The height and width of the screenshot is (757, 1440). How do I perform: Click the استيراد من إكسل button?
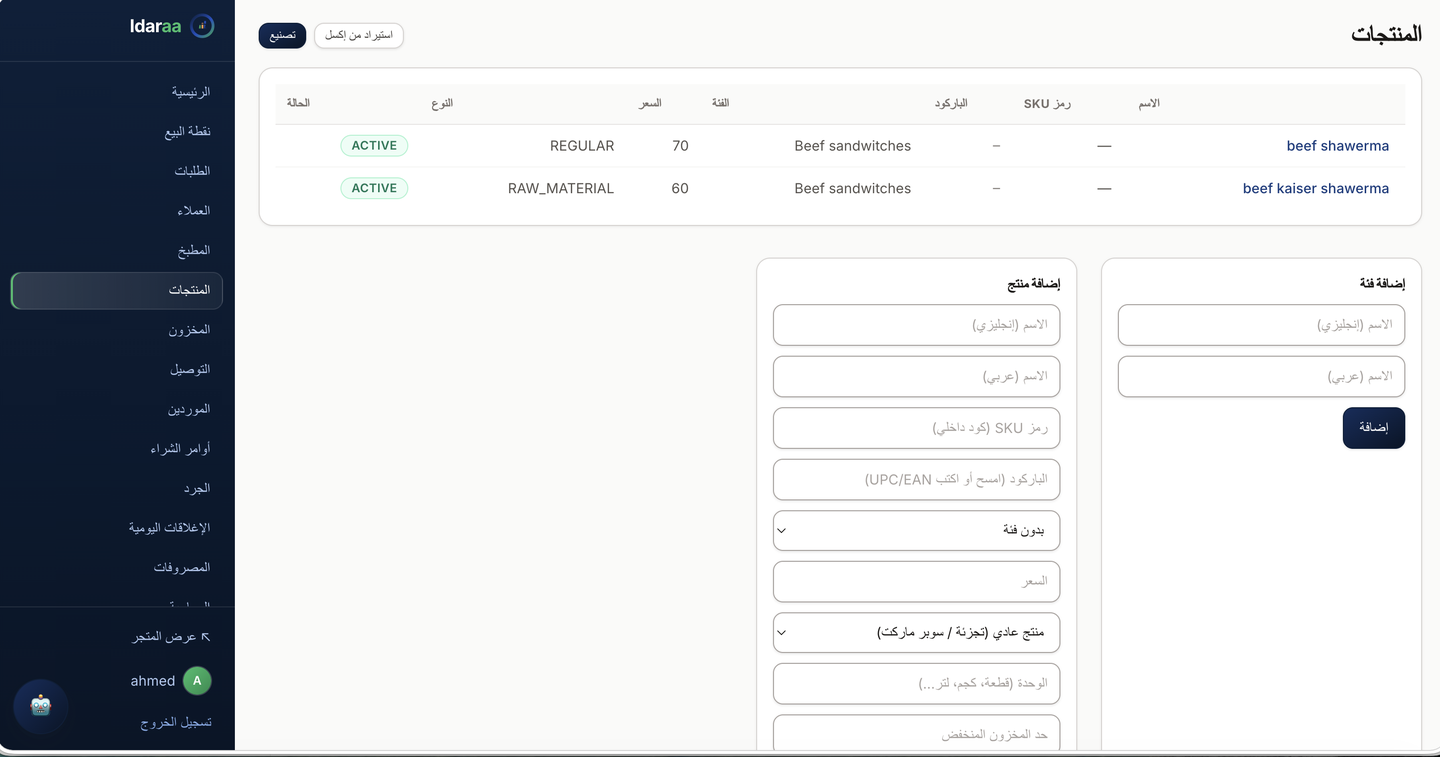(x=359, y=35)
